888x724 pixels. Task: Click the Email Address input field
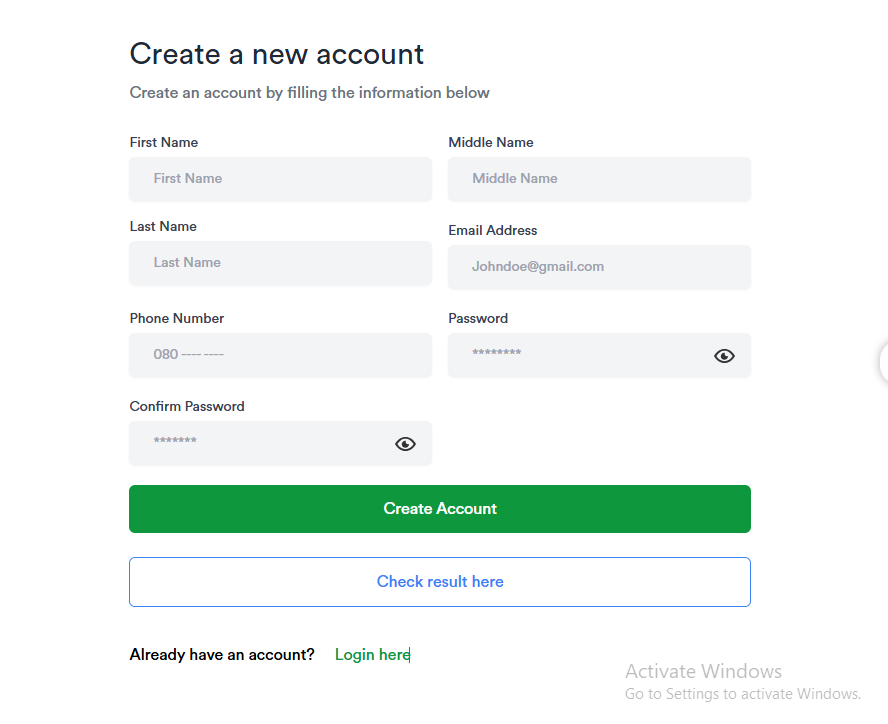599,267
